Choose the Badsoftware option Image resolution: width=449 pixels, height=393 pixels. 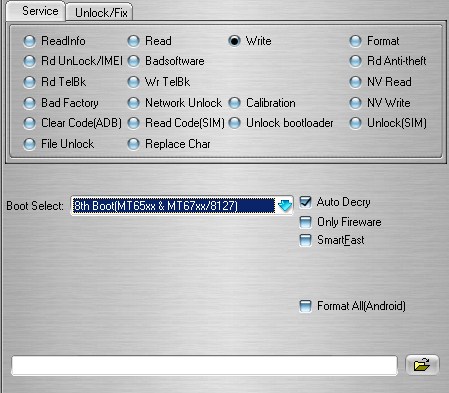coord(133,61)
